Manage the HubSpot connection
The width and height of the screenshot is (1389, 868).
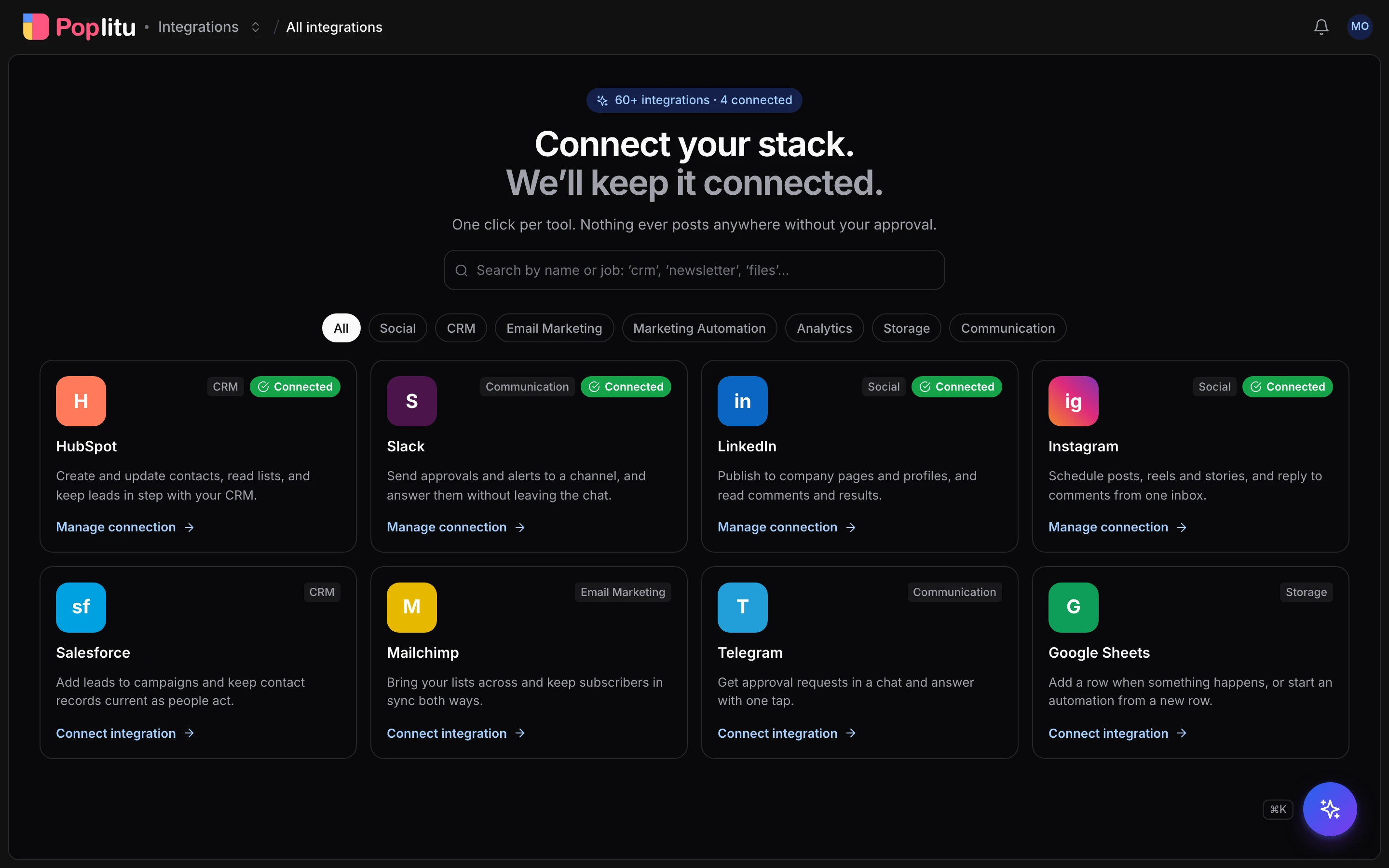(x=125, y=527)
